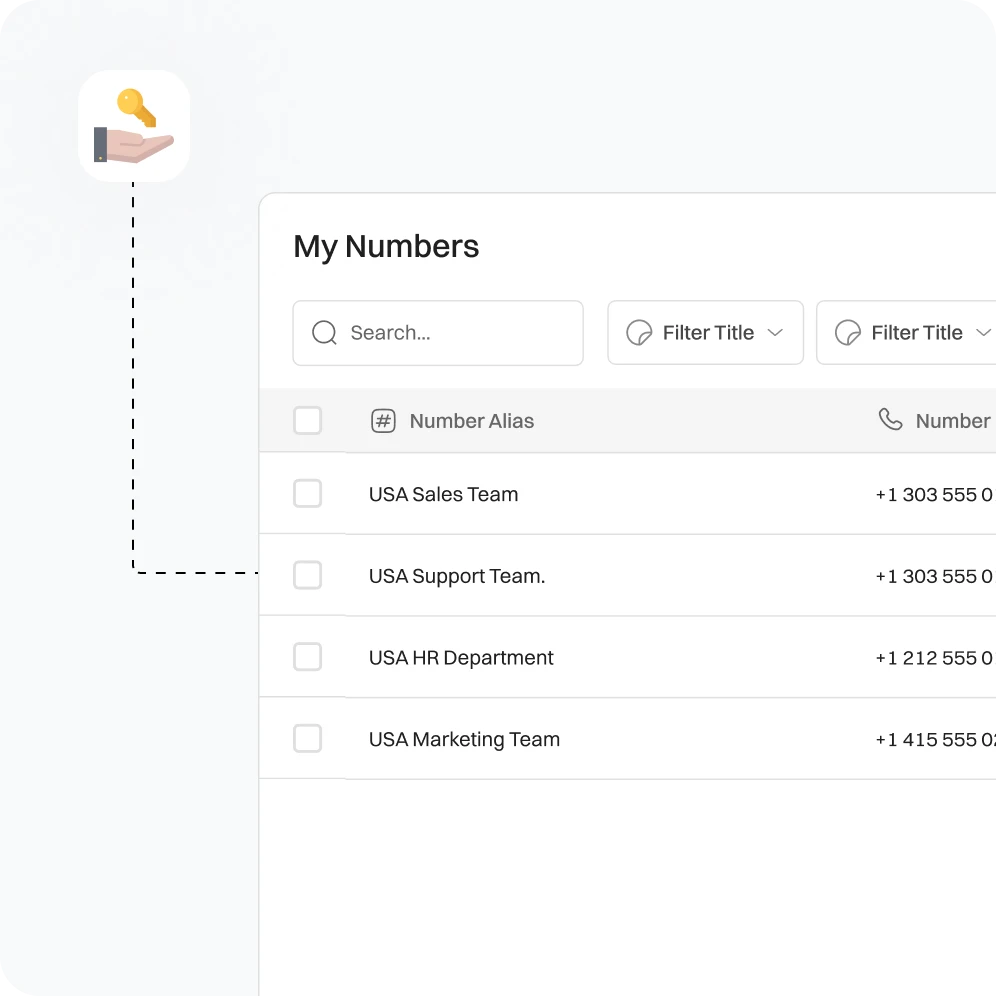Expand the first Filter Title dropdown chevron
This screenshot has width=996, height=996.
pos(775,333)
